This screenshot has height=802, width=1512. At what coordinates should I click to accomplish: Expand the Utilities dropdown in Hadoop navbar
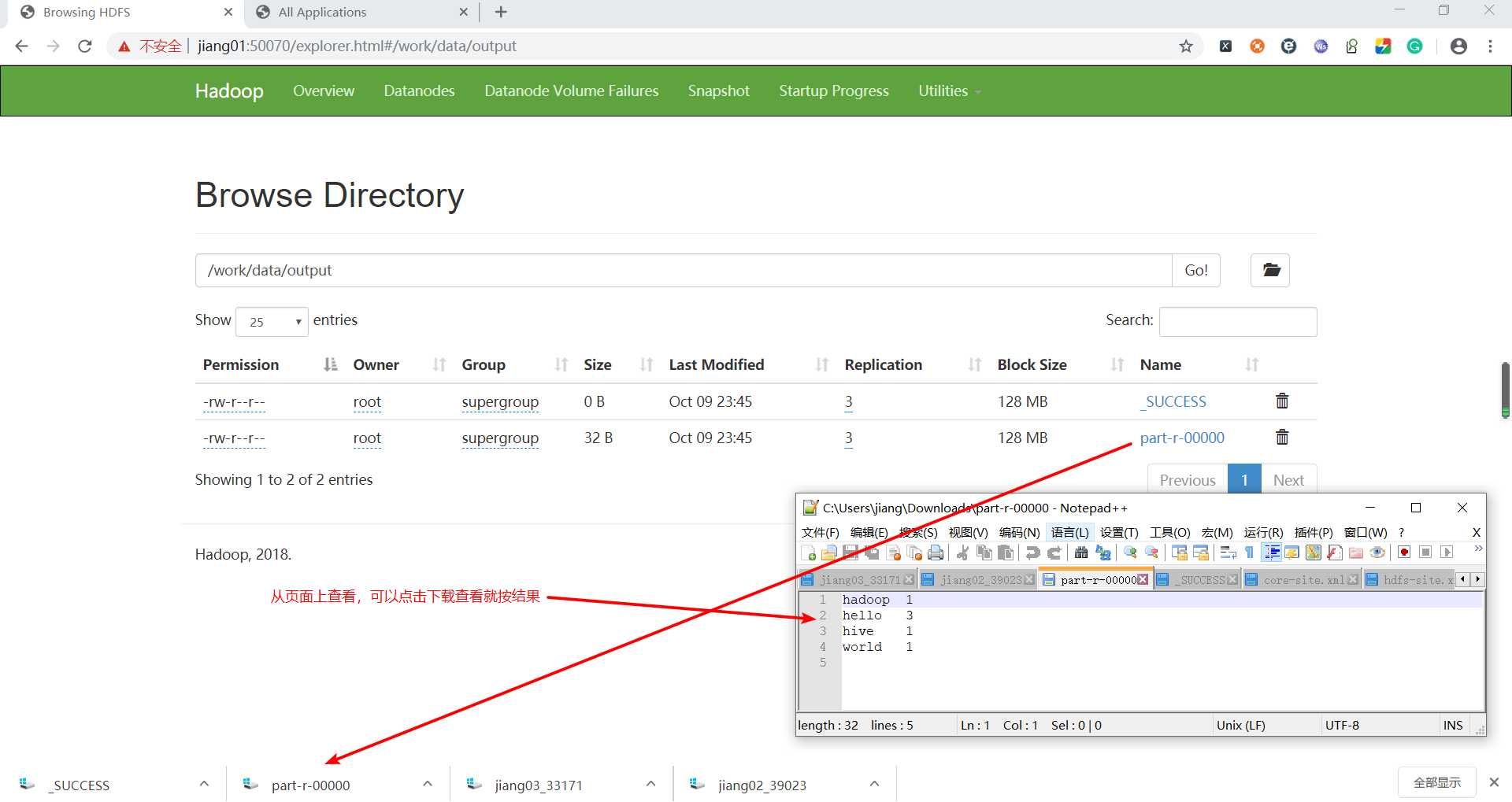[x=949, y=91]
